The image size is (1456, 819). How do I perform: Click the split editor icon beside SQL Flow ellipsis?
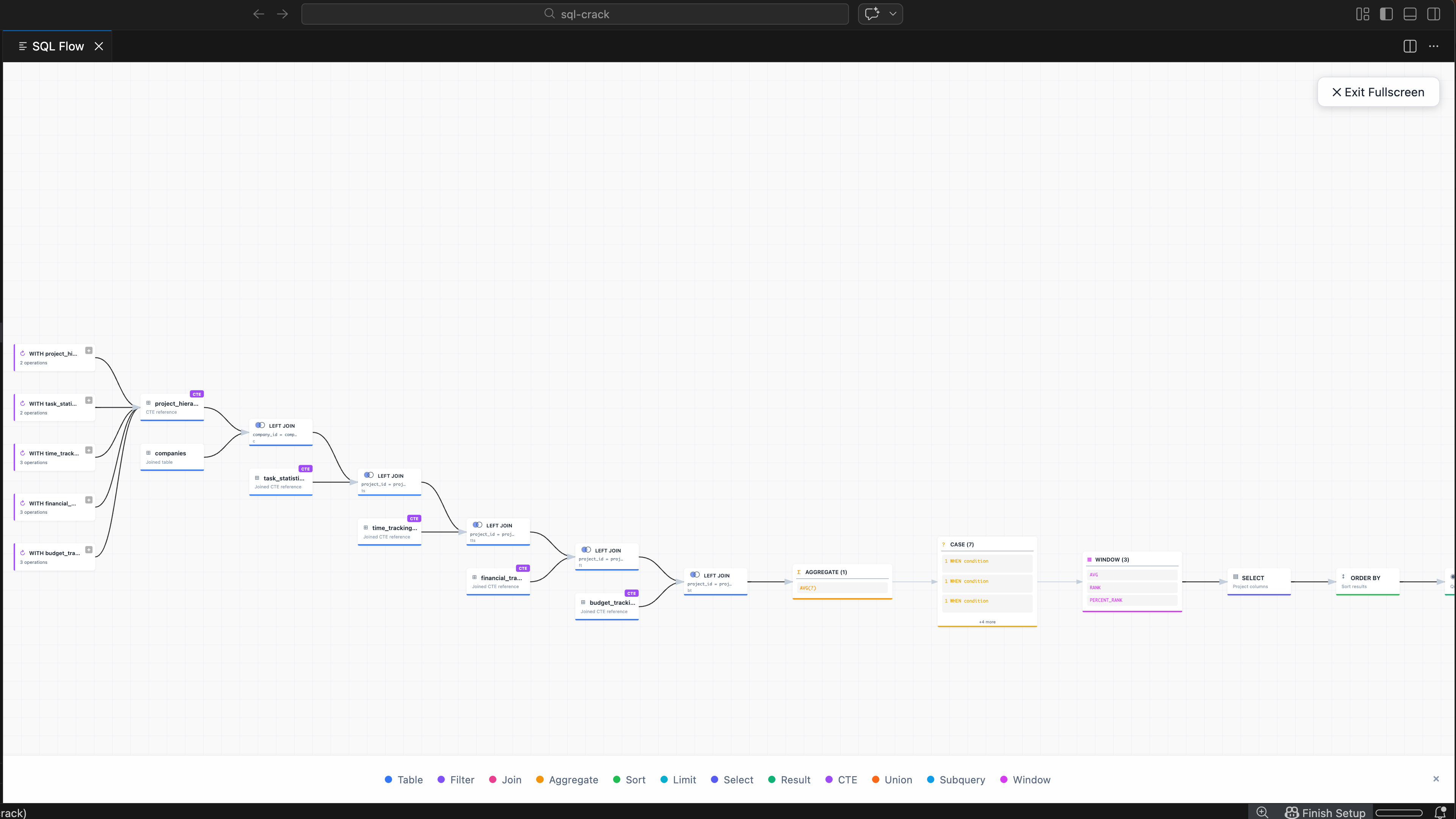[1409, 46]
